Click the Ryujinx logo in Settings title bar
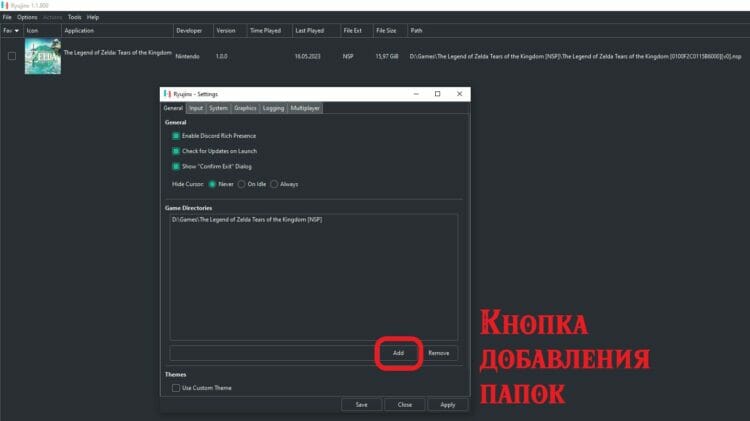Screen dimensions: 750x421 click(167, 93)
